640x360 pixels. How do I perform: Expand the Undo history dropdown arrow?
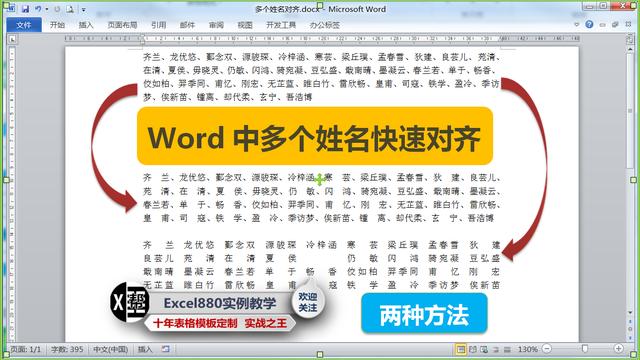[x=47, y=9]
